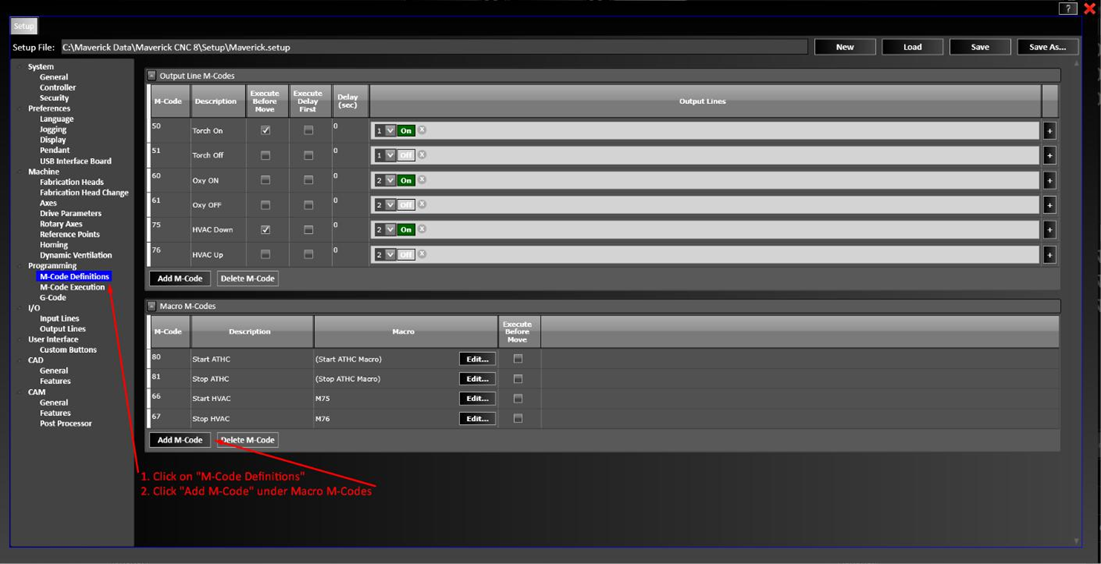Toggle Execute Delay First for Torch On
The image size is (1101, 564).
tap(308, 131)
